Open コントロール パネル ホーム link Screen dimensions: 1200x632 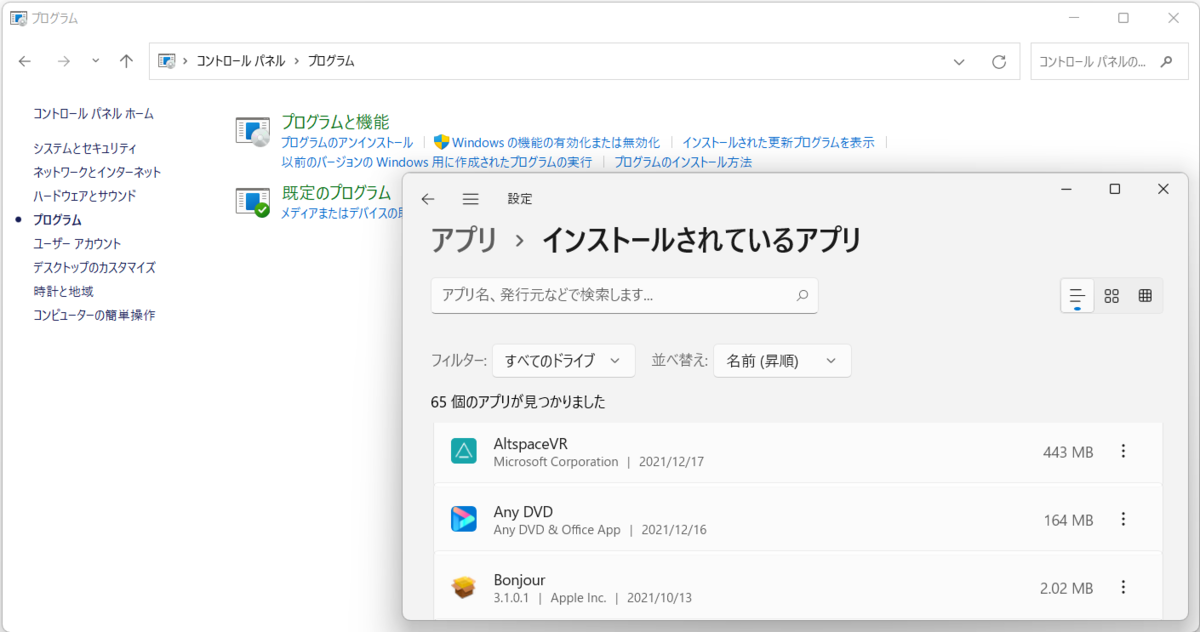coord(93,114)
